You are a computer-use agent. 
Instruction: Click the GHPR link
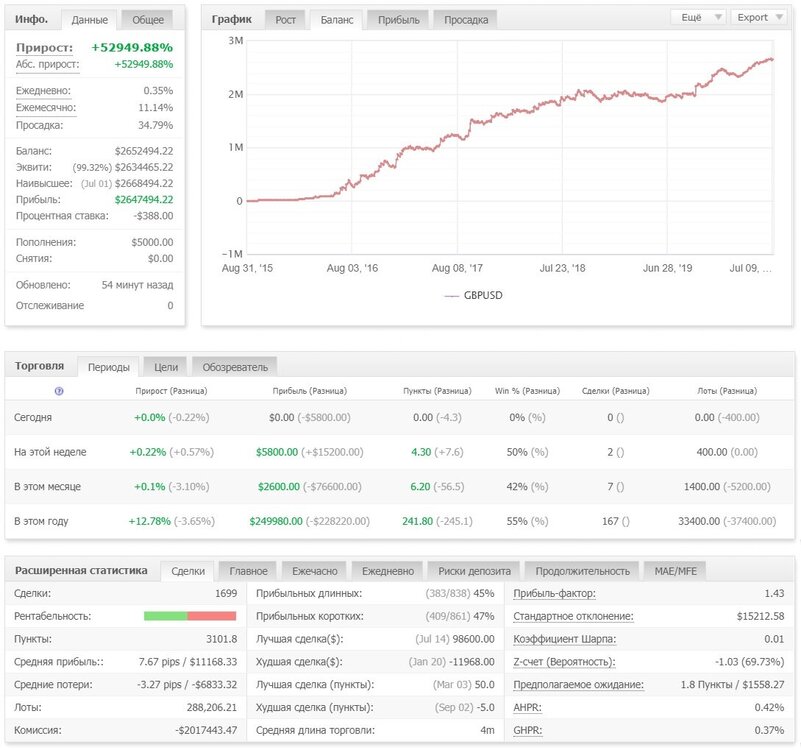527,731
